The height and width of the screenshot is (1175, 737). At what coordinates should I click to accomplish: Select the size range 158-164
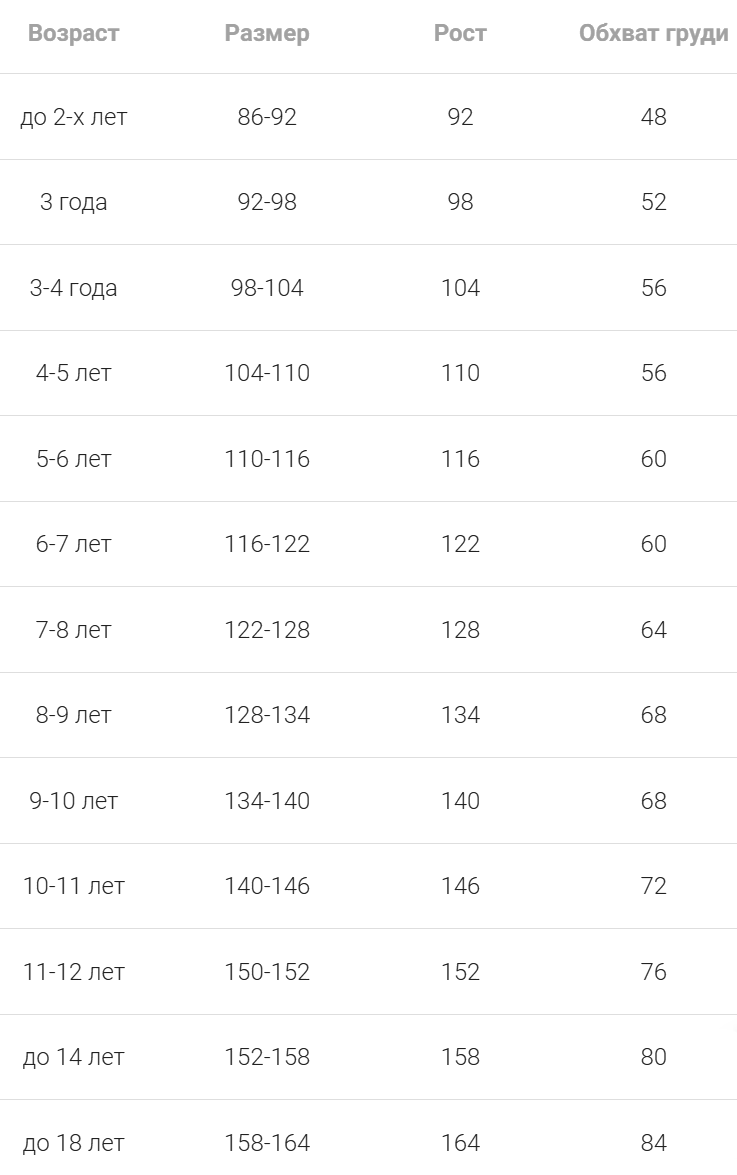click(267, 1142)
